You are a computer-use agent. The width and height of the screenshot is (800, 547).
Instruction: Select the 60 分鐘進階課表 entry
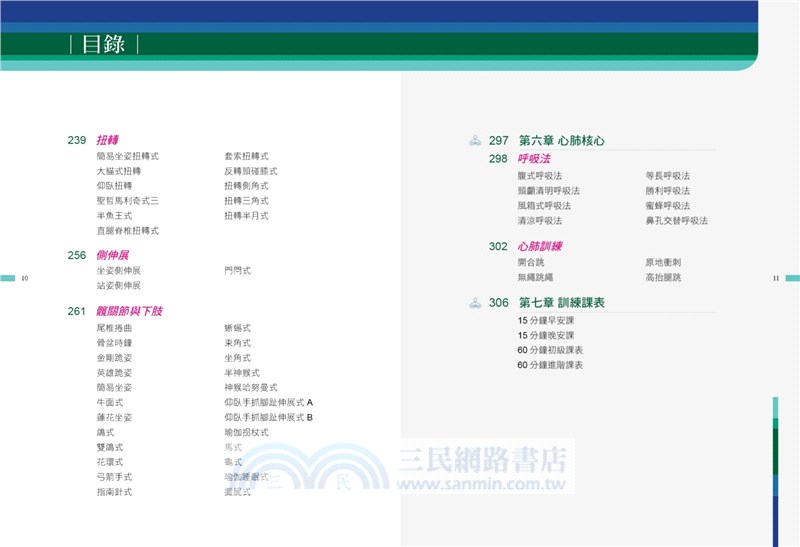coord(550,365)
